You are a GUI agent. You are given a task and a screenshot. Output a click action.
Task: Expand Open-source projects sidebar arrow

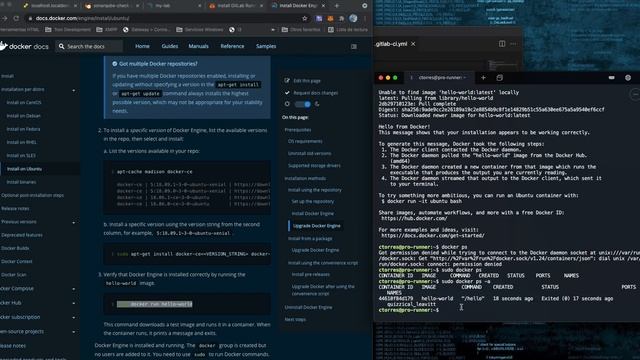74,332
